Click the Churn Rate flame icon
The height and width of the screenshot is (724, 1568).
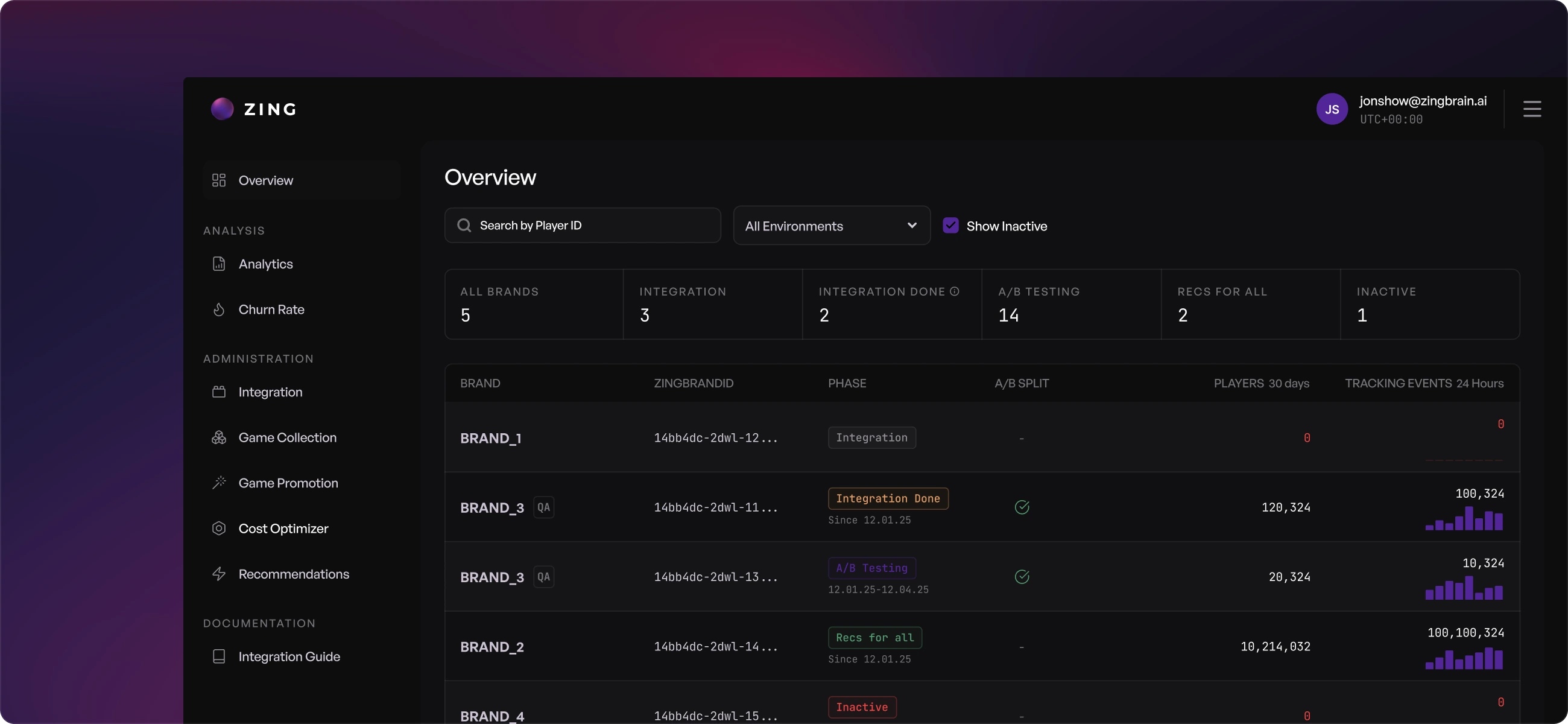[218, 310]
